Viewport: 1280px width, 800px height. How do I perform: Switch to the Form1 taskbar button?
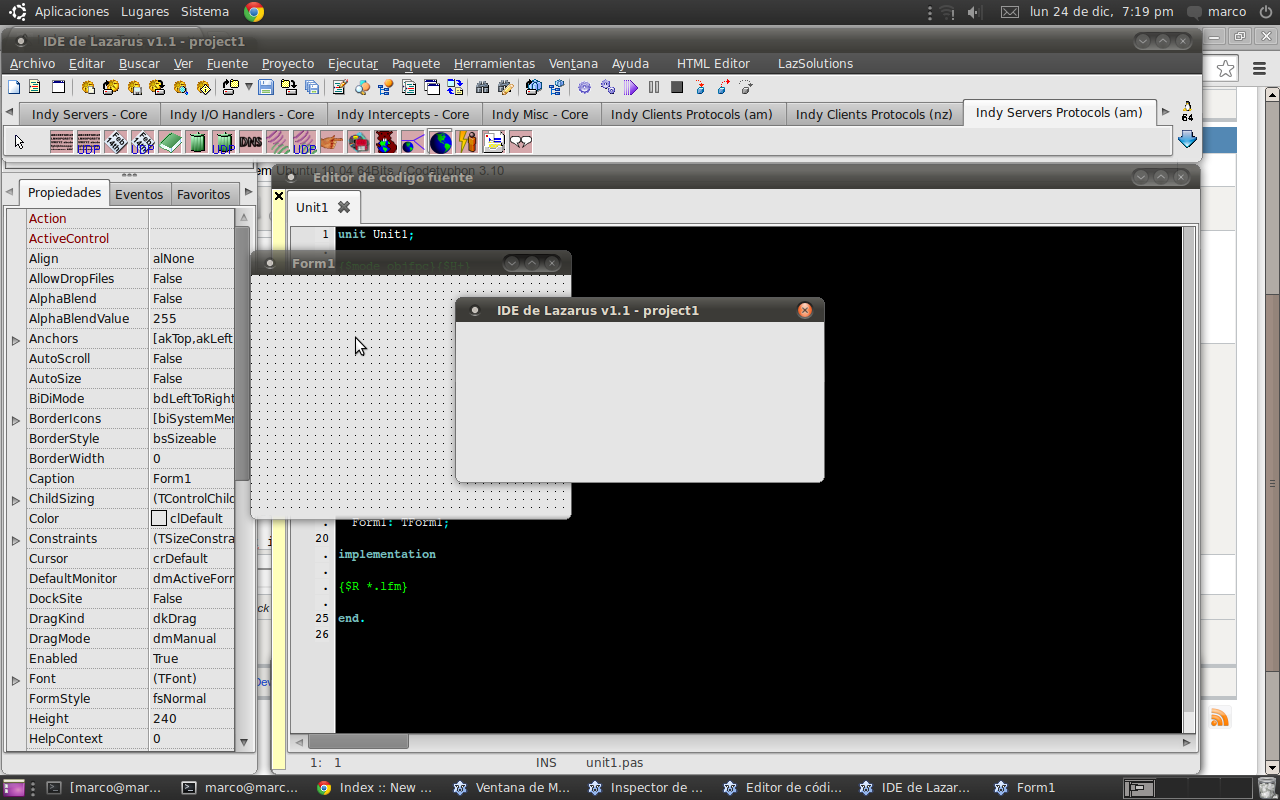click(1025, 788)
